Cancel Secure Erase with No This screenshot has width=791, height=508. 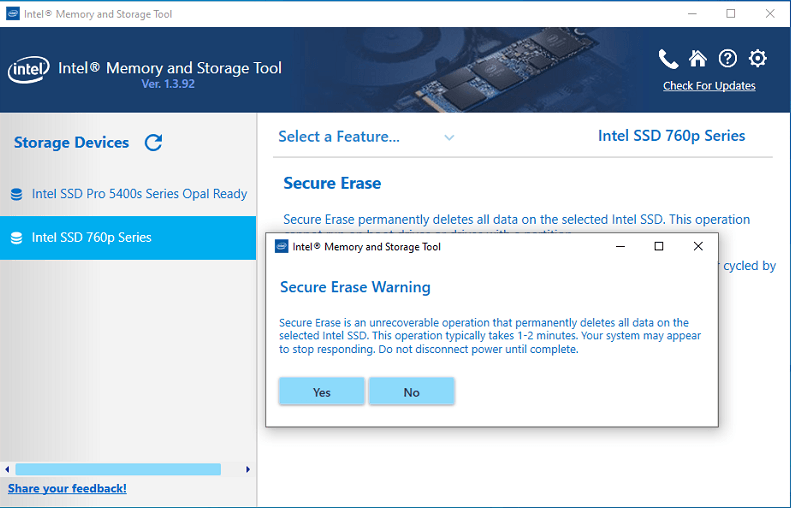coord(411,392)
